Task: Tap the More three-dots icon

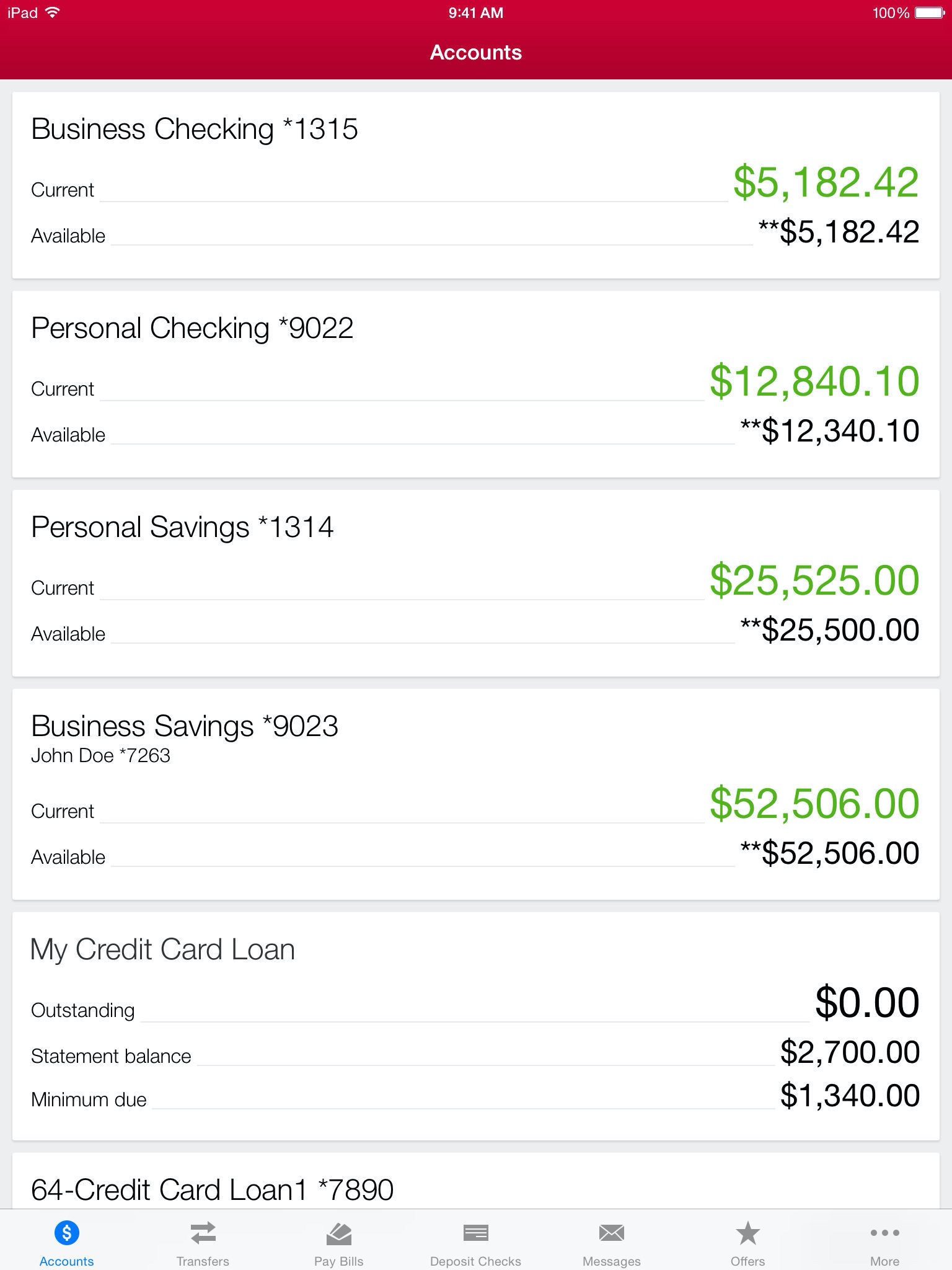Action: (x=884, y=1233)
